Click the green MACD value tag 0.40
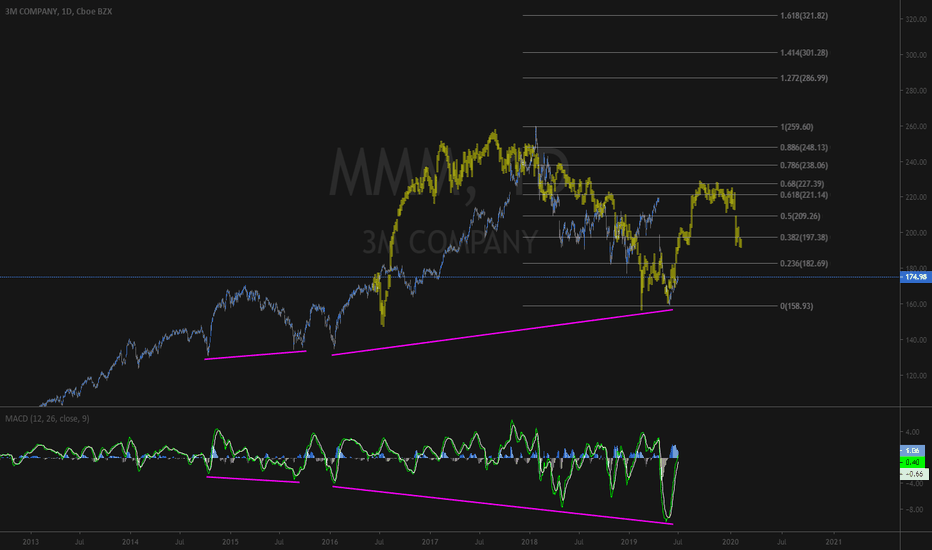The image size is (932, 550). click(x=912, y=462)
